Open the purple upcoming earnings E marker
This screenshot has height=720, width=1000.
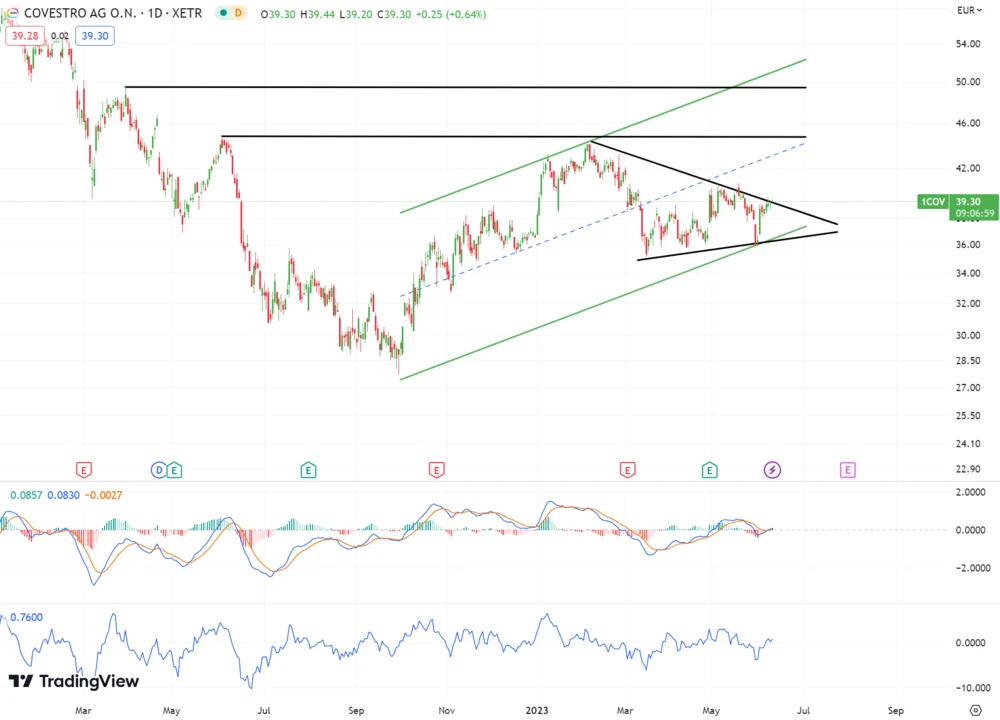coord(848,469)
